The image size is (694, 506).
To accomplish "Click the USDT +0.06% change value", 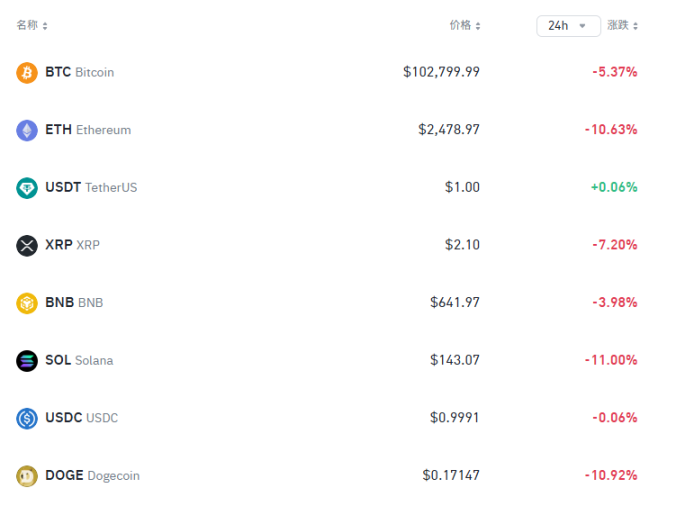I will pyautogui.click(x=614, y=187).
